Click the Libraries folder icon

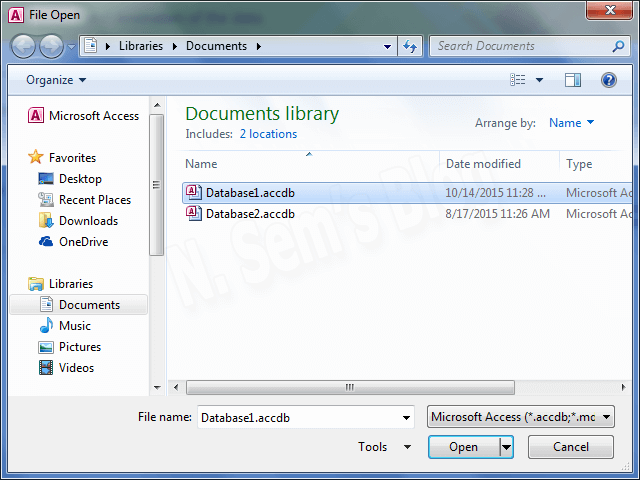[x=36, y=284]
